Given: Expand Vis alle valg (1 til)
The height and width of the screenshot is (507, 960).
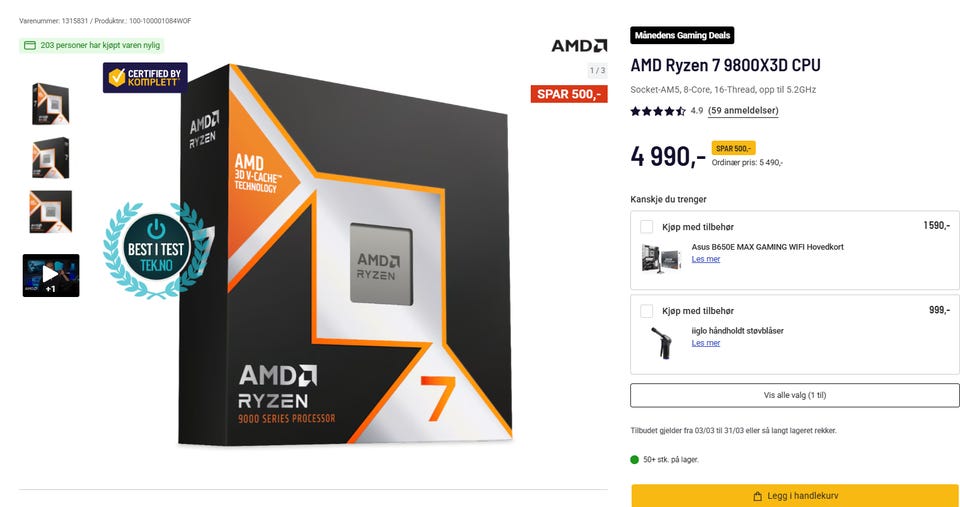Looking at the screenshot, I should (795, 395).
